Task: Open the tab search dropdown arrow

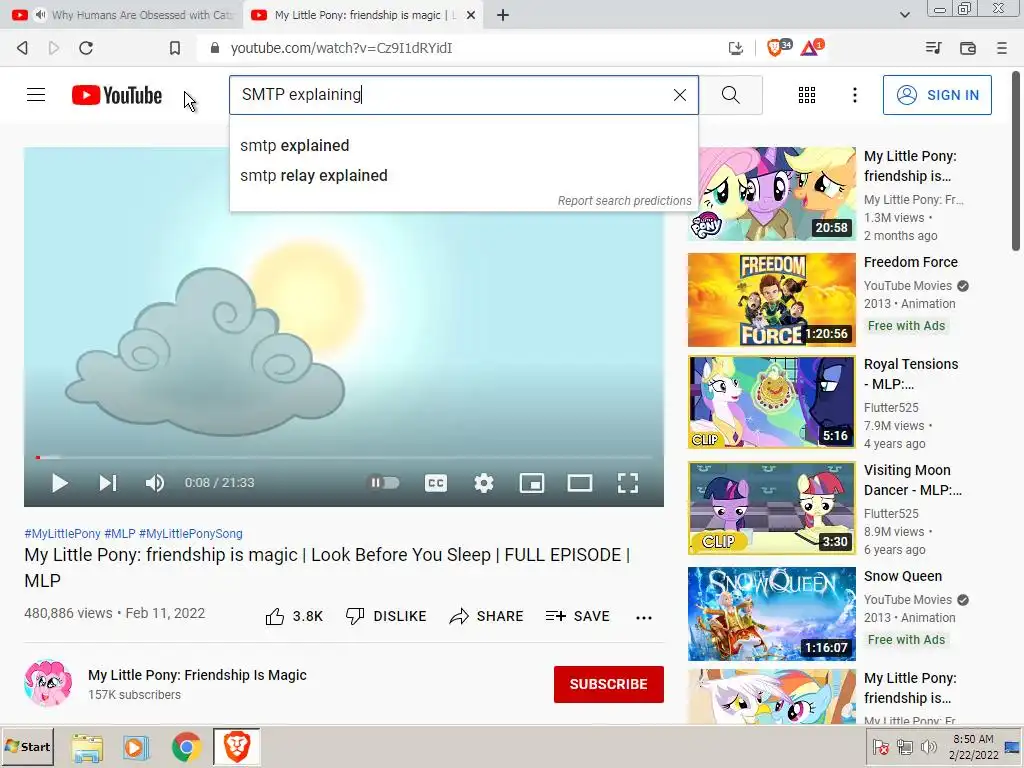Action: coord(904,15)
